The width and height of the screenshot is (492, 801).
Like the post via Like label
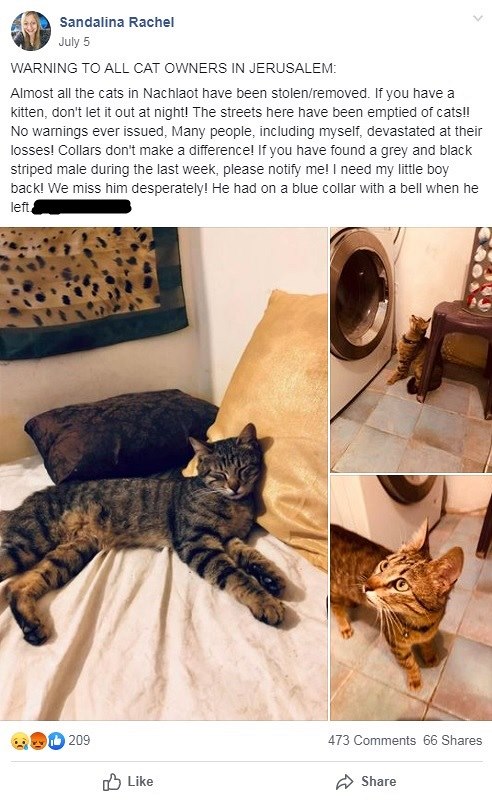click(140, 782)
